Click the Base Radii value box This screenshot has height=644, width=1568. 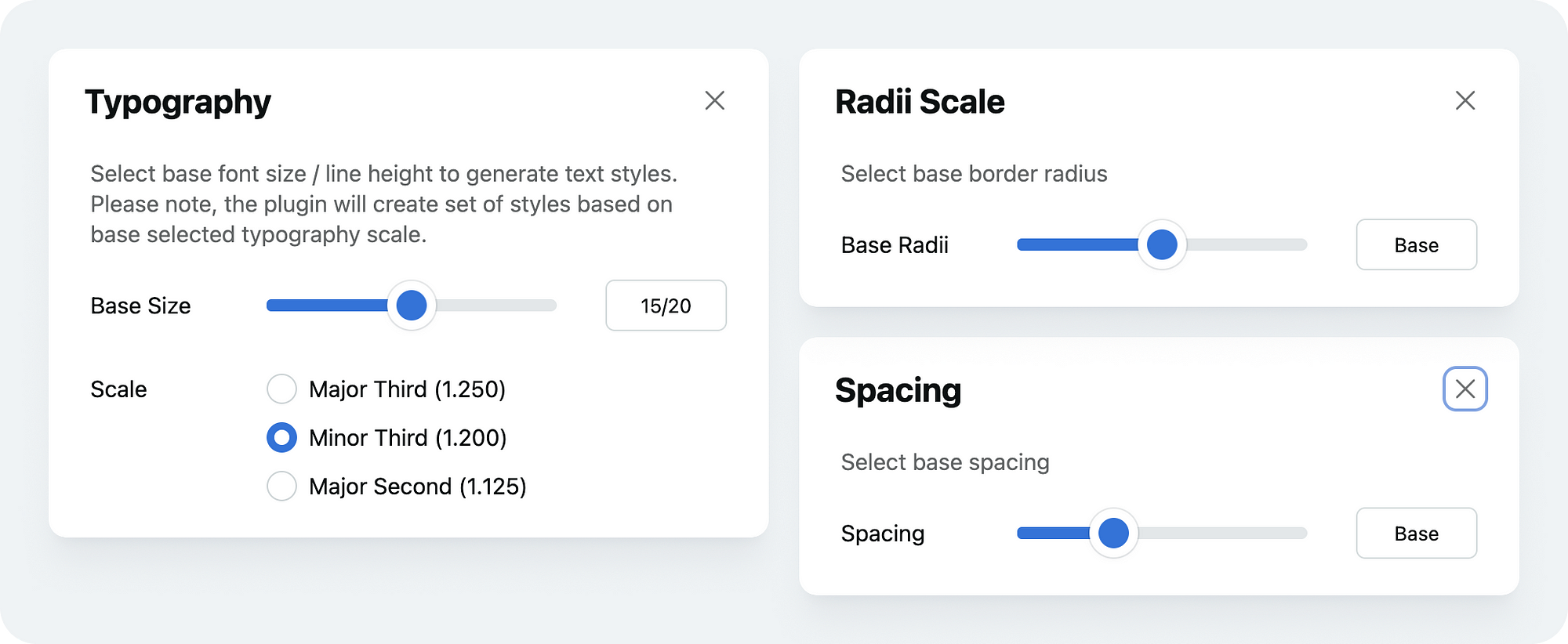1416,245
